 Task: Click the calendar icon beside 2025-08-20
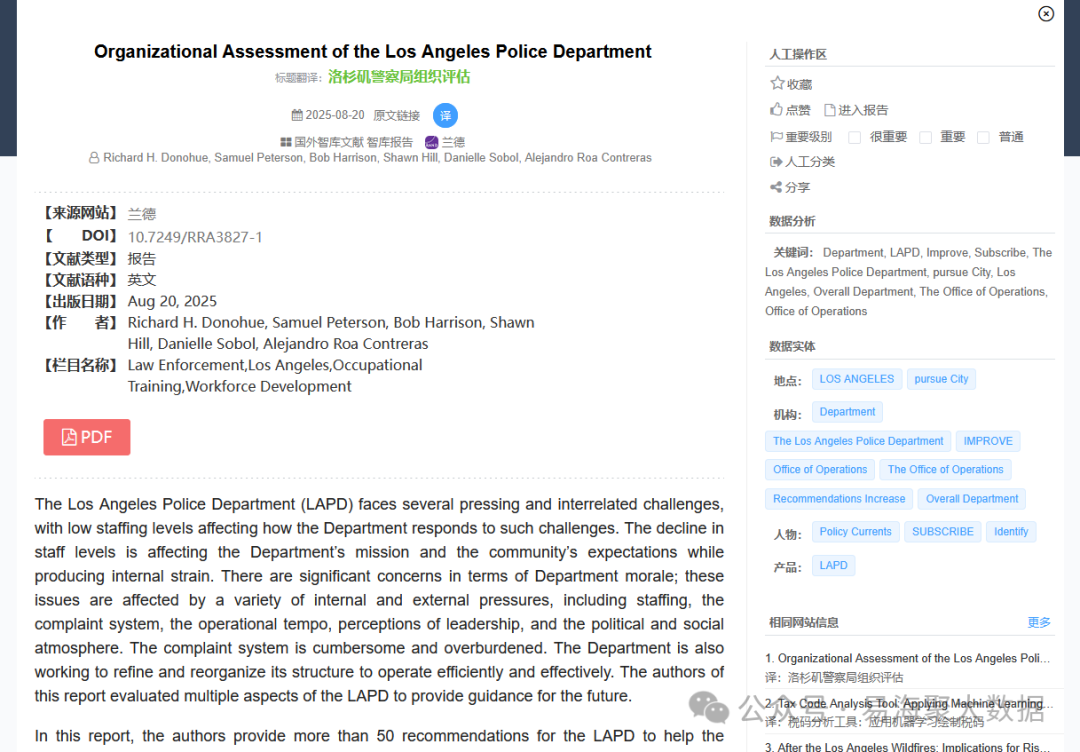click(297, 115)
